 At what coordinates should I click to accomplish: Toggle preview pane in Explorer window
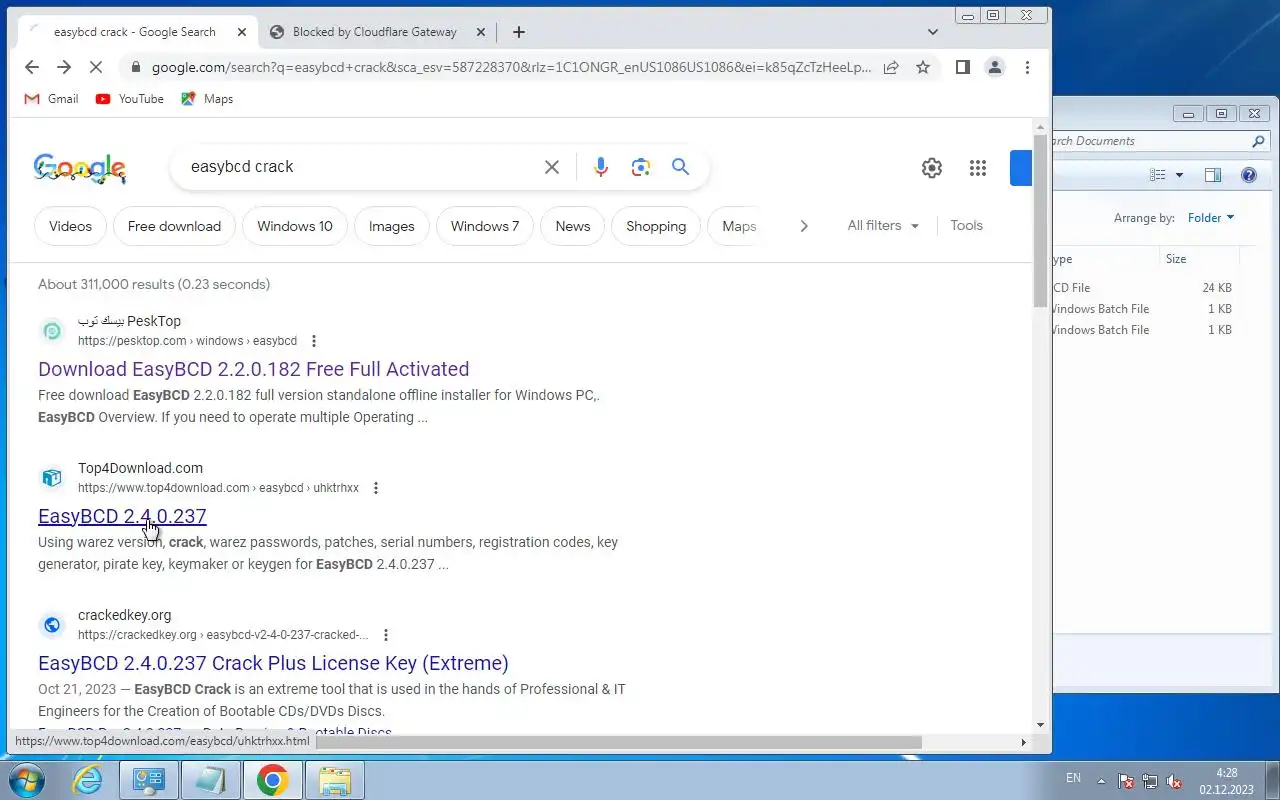point(1213,175)
